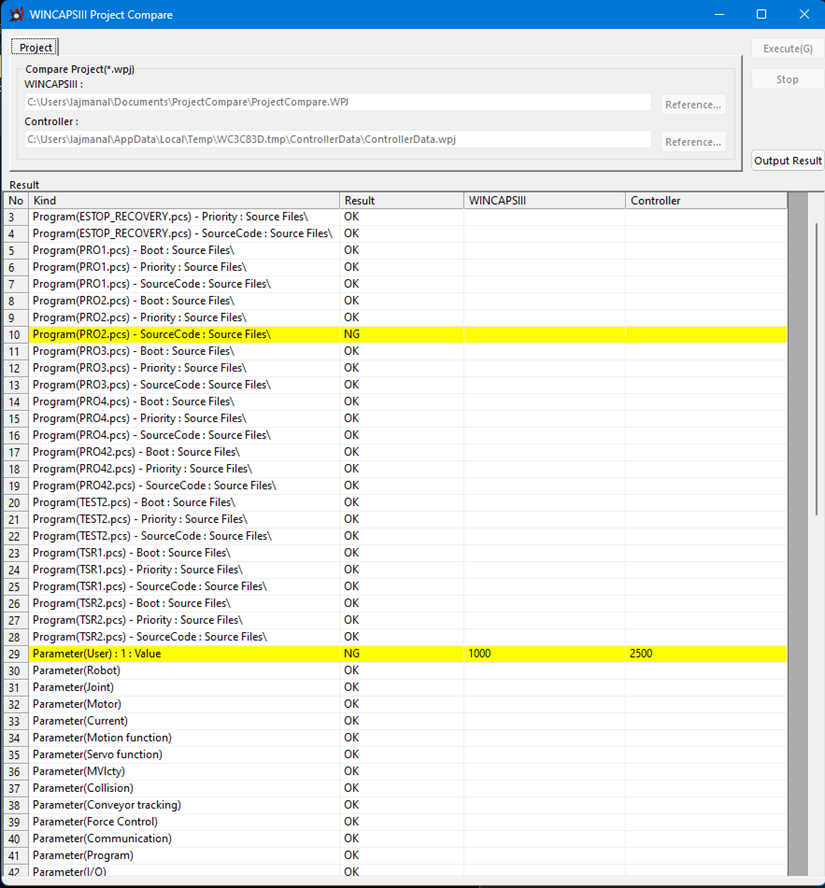Select row Program(PRO42.pcs) - Boot
825x888 pixels.
395,452
